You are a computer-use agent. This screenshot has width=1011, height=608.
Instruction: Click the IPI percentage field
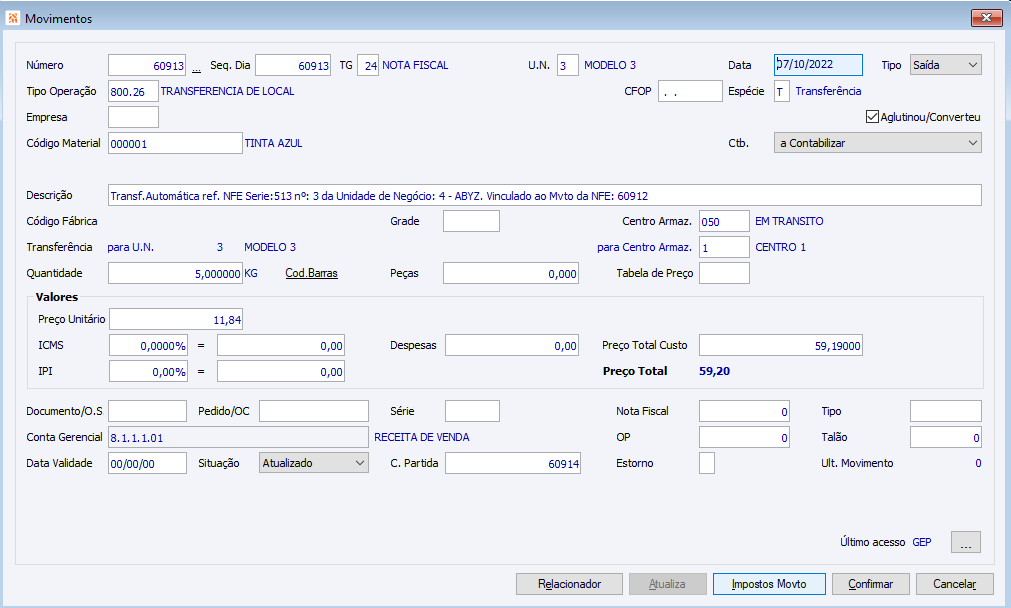coord(148,371)
